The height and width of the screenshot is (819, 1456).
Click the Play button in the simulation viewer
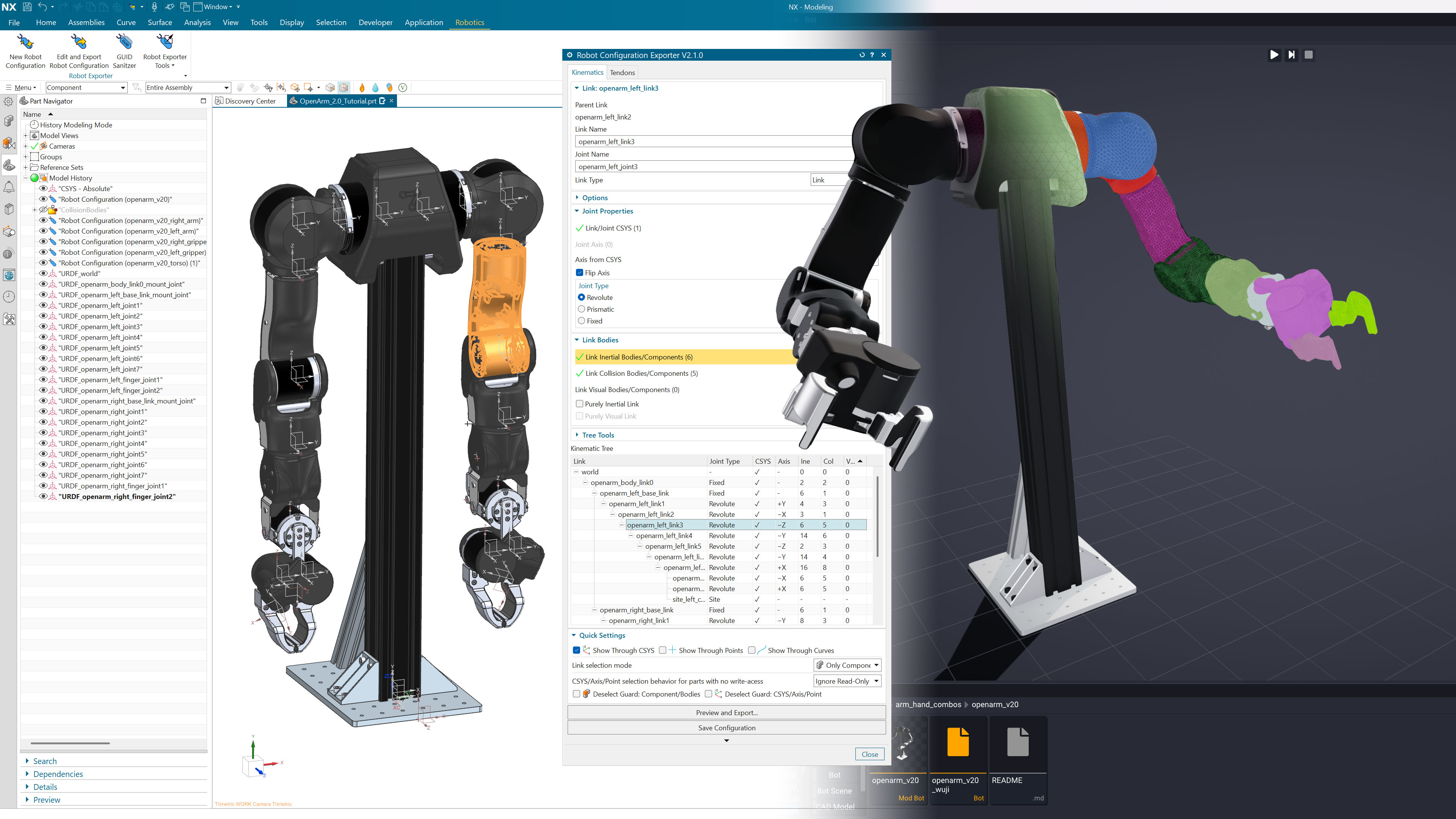[x=1274, y=55]
